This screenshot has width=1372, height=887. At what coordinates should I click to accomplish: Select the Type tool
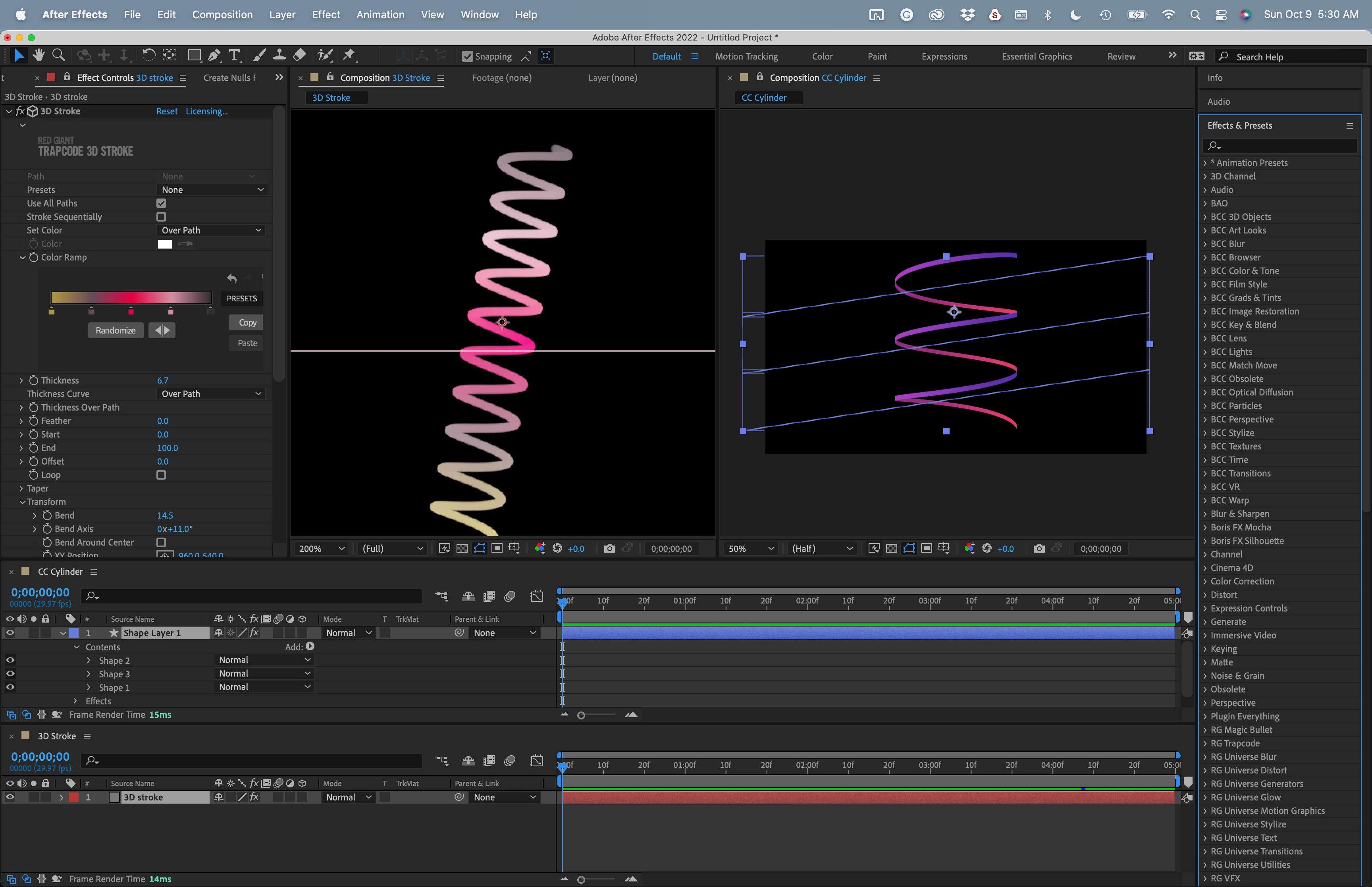point(234,55)
